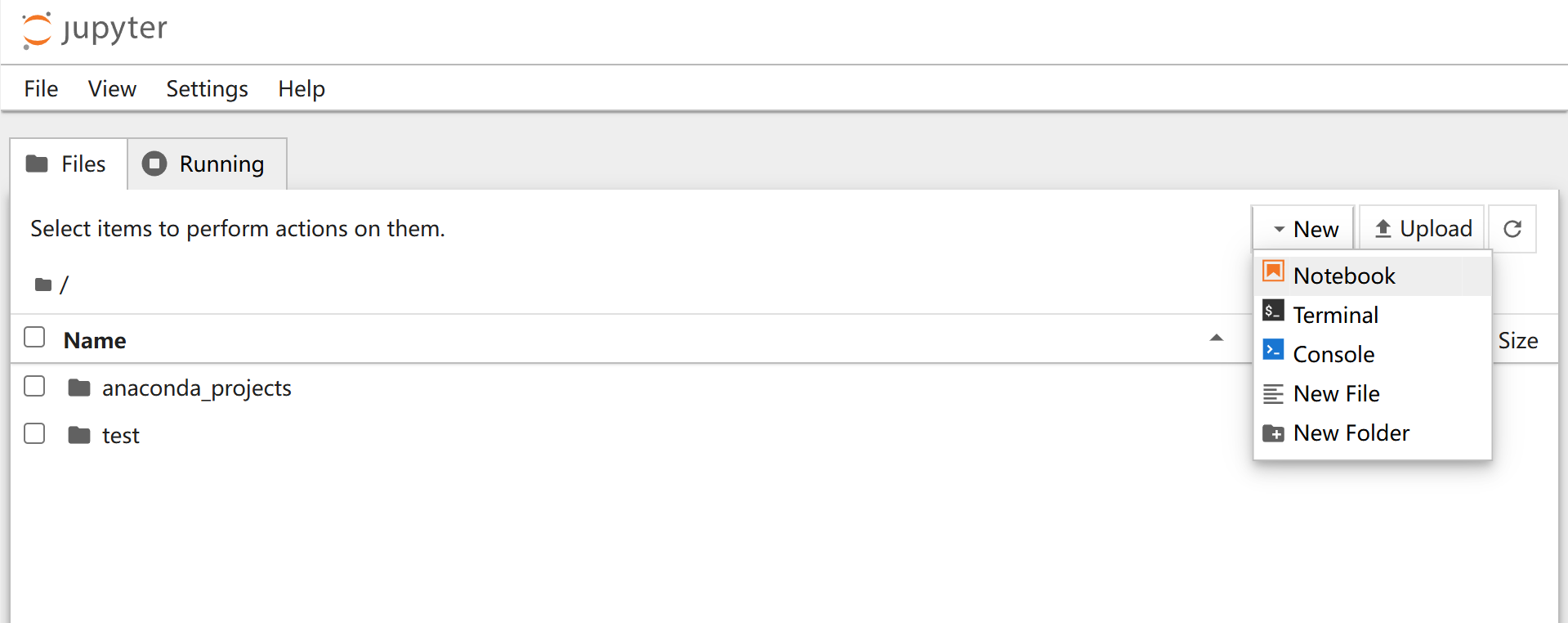This screenshot has width=1568, height=623.
Task: Sort by the Size column header
Action: pos(1518,340)
